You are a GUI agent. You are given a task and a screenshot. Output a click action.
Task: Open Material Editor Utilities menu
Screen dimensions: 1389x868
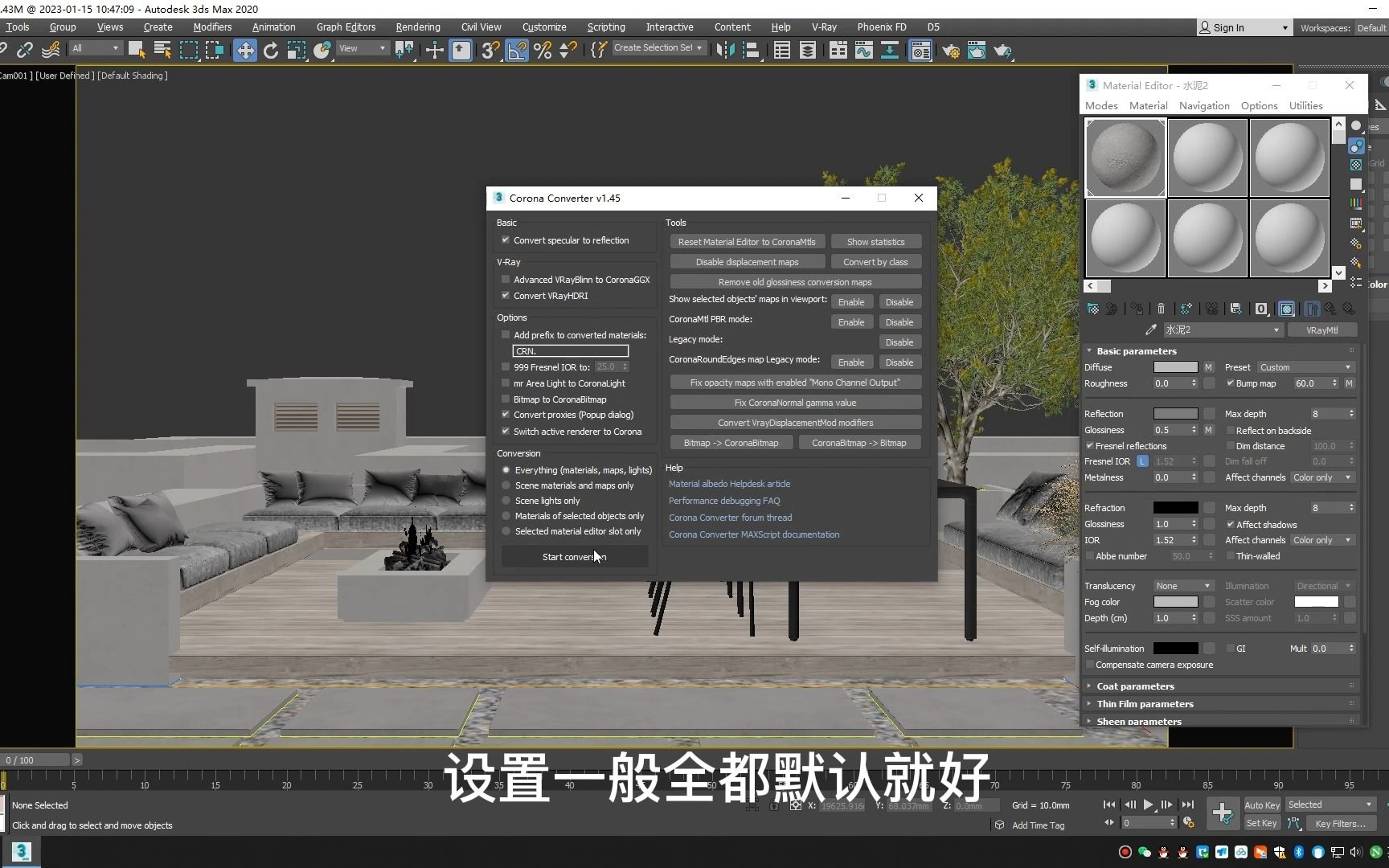1305,106
